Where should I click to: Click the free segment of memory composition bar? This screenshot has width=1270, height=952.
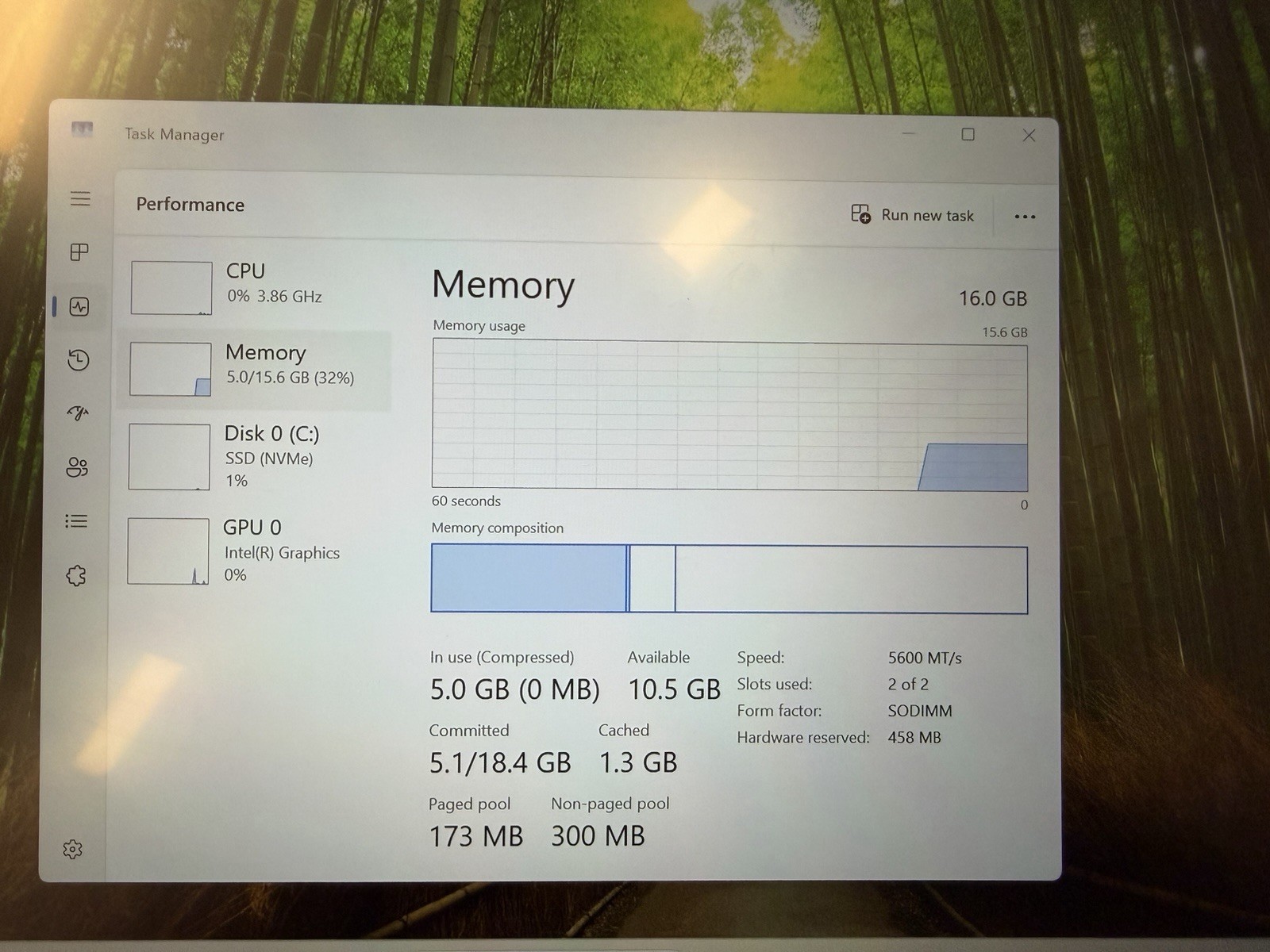[851, 579]
